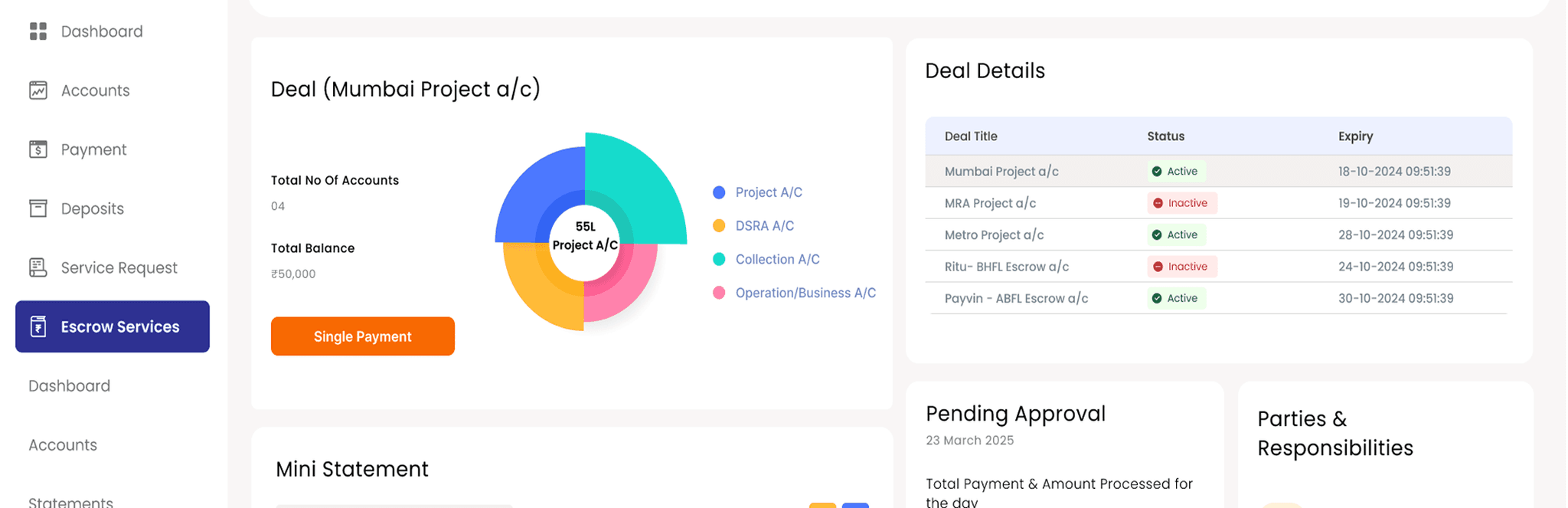Viewport: 1568px width, 508px height.
Task: Click the Dashboard grid icon in sidebar
Action: pyautogui.click(x=38, y=31)
